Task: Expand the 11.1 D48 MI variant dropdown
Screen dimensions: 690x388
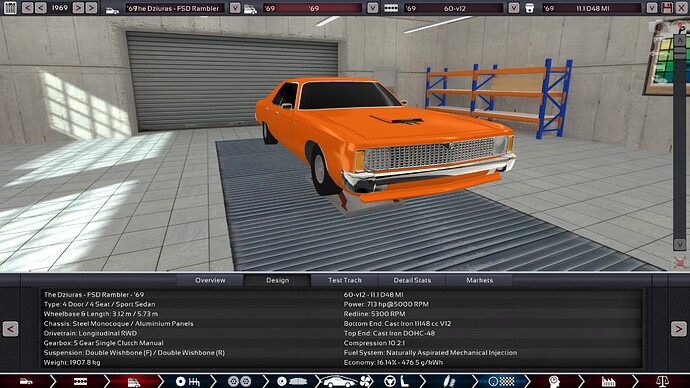Action: tap(651, 8)
